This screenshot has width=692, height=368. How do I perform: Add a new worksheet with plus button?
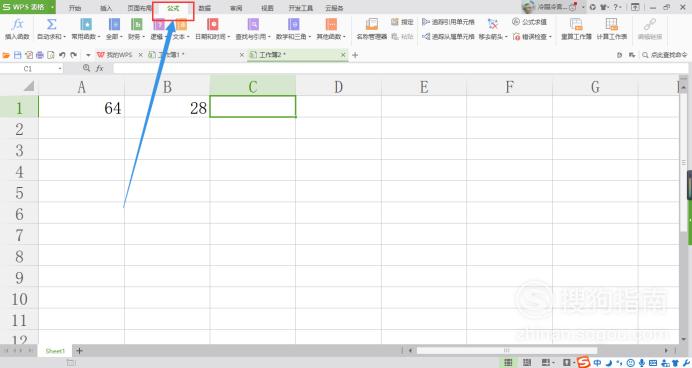[x=79, y=351]
